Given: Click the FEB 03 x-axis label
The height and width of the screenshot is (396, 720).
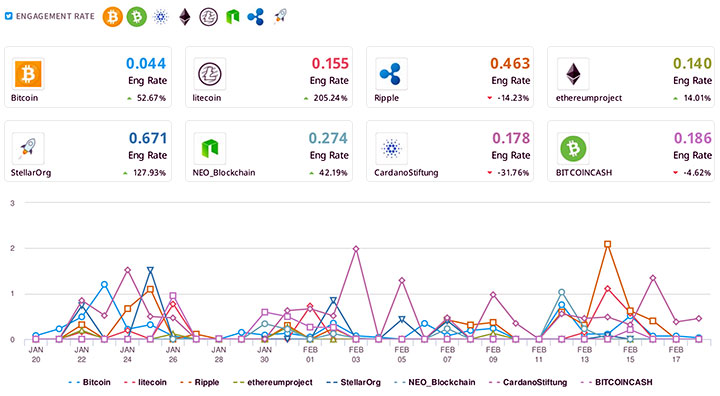Looking at the screenshot, I should tap(356, 354).
